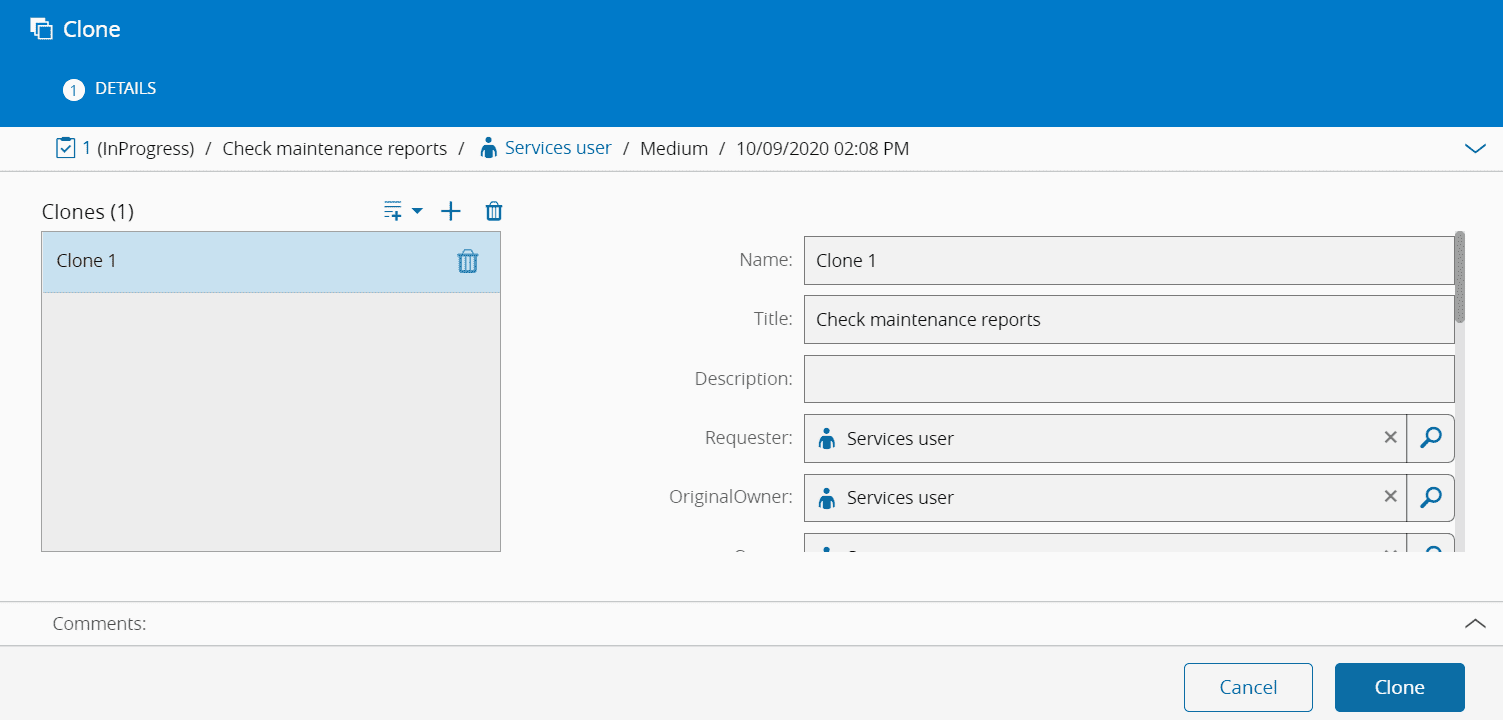1503x720 pixels.
Task: Click the Requester search magnifier icon
Action: pyautogui.click(x=1430, y=438)
